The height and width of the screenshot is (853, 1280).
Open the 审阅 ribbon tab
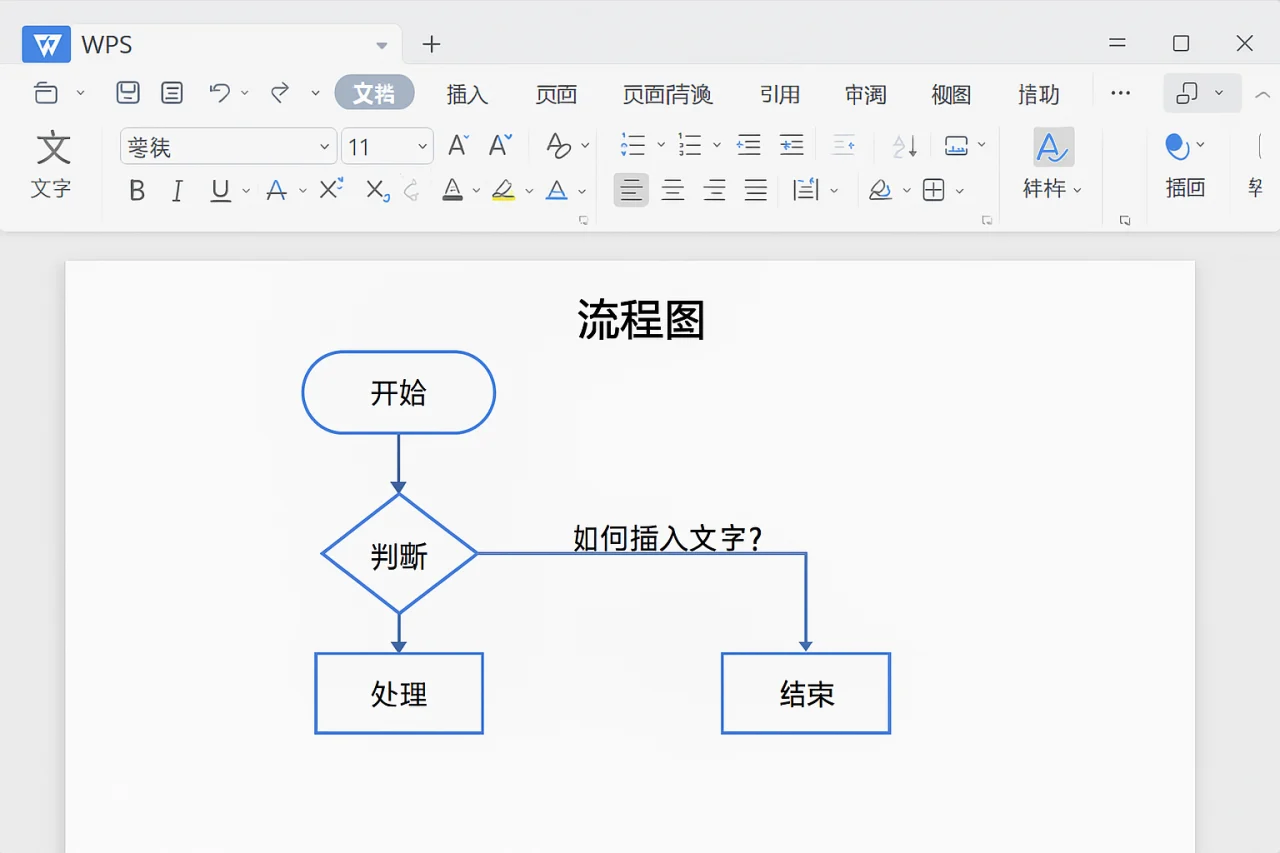pos(866,94)
